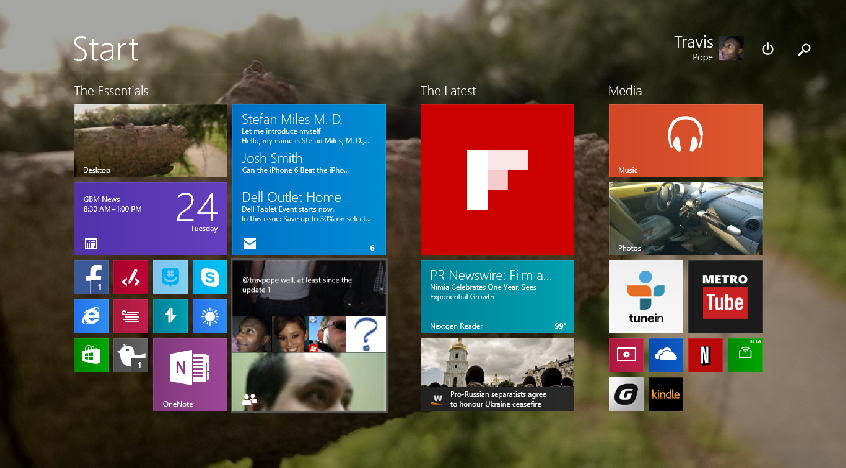Image resolution: width=846 pixels, height=468 pixels.
Task: Click the search magnifier button
Action: [804, 50]
